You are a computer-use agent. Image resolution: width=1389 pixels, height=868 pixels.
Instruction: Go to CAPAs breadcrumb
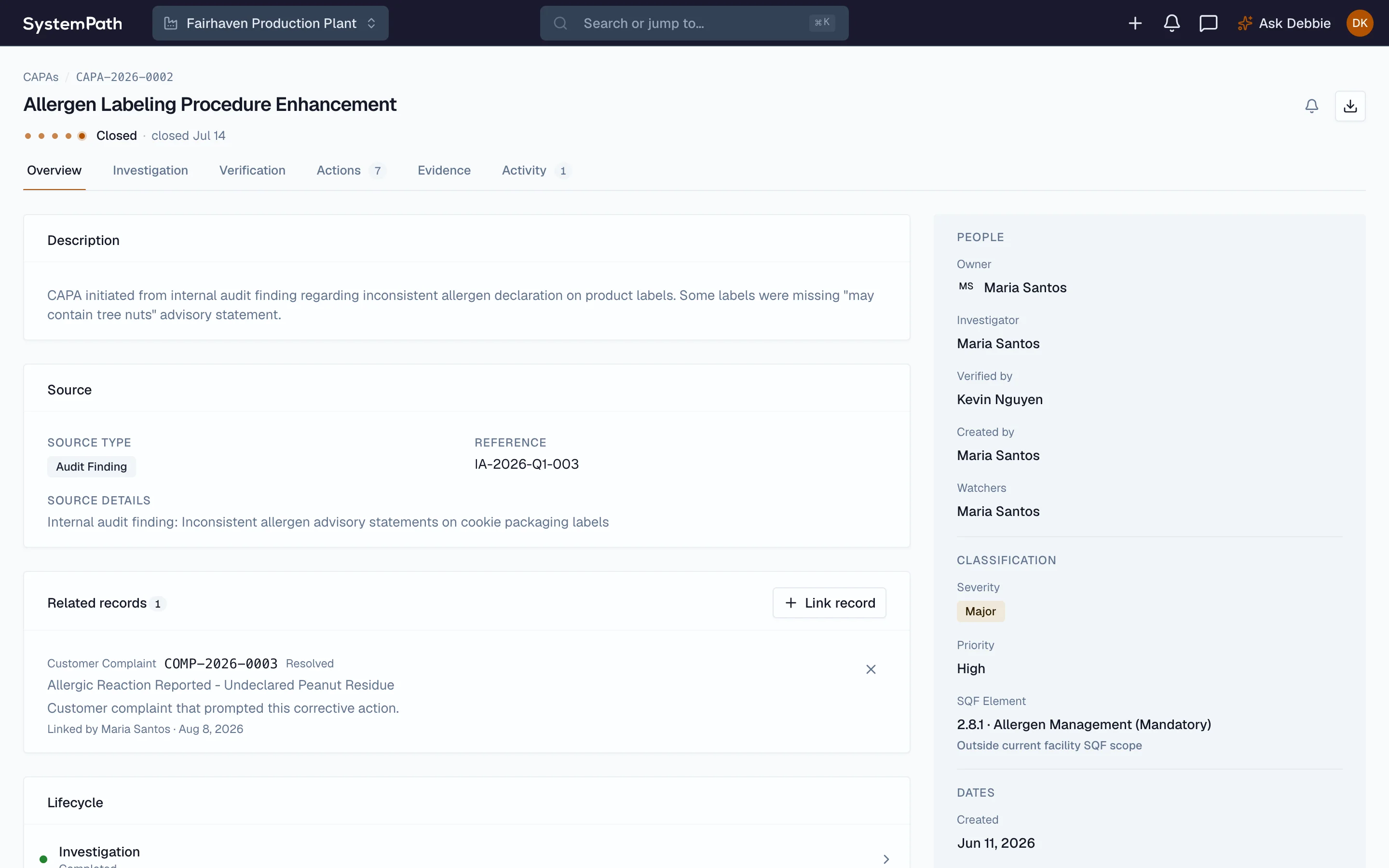(41, 77)
